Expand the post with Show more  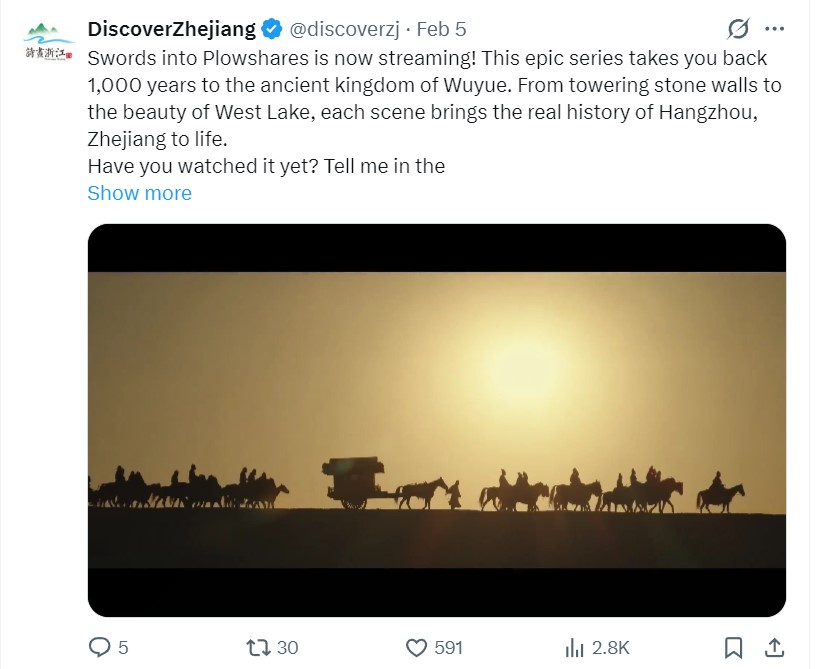139,193
